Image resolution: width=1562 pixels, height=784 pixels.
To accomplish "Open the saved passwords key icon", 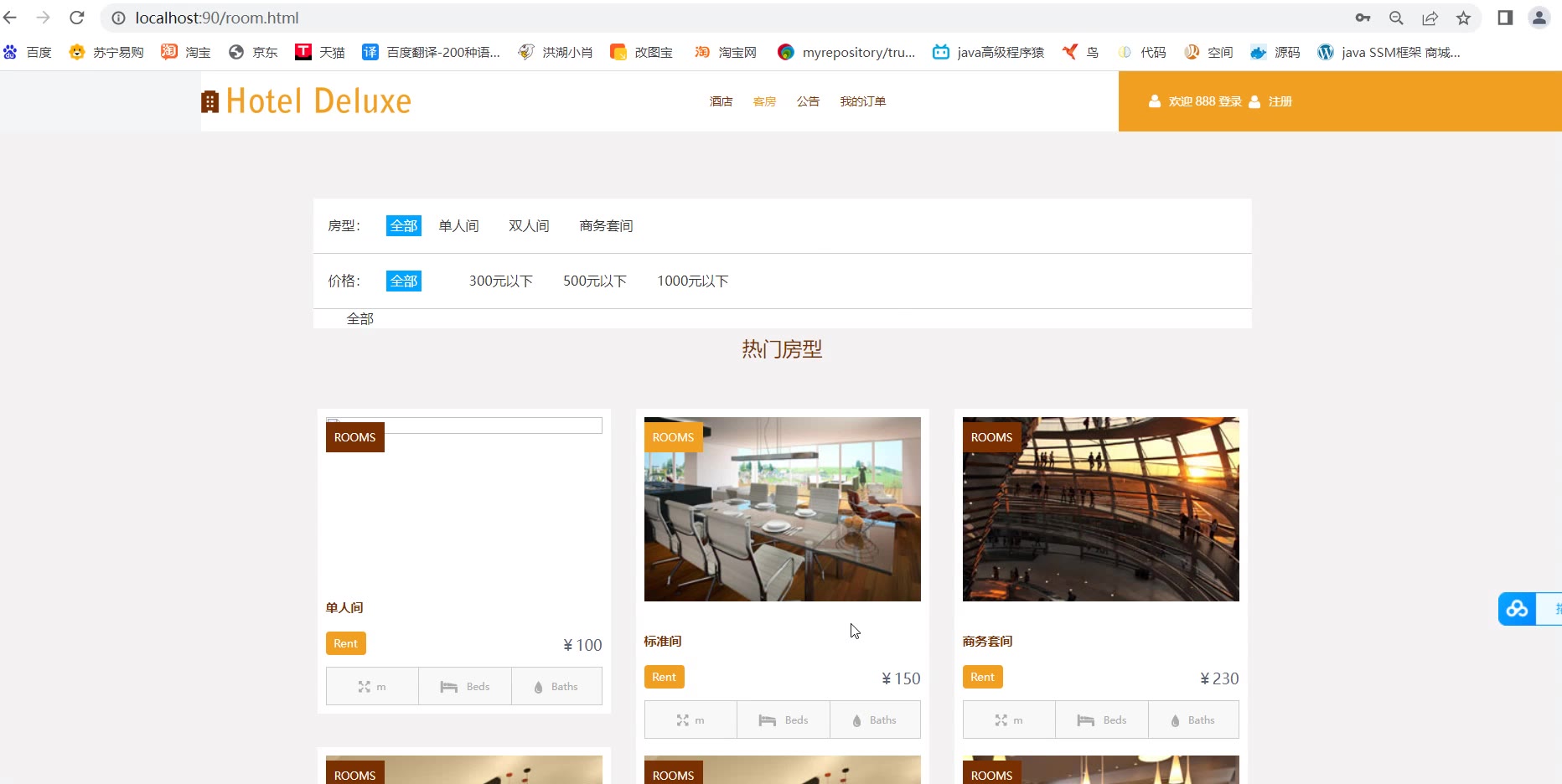I will pos(1363,18).
